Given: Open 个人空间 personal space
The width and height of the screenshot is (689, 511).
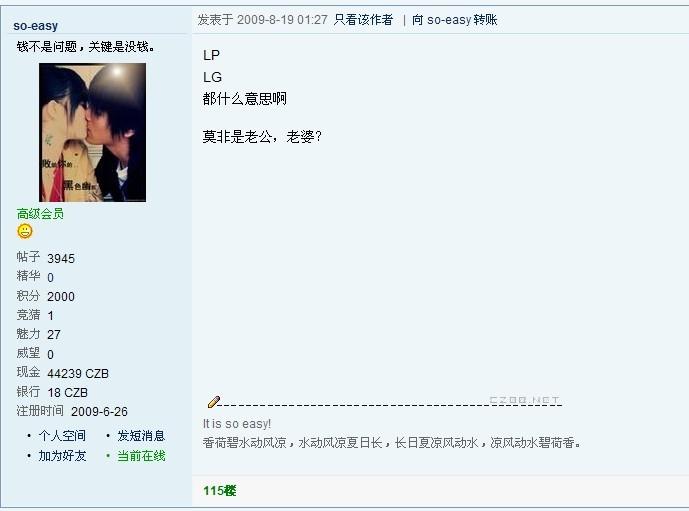Looking at the screenshot, I should tap(62, 436).
